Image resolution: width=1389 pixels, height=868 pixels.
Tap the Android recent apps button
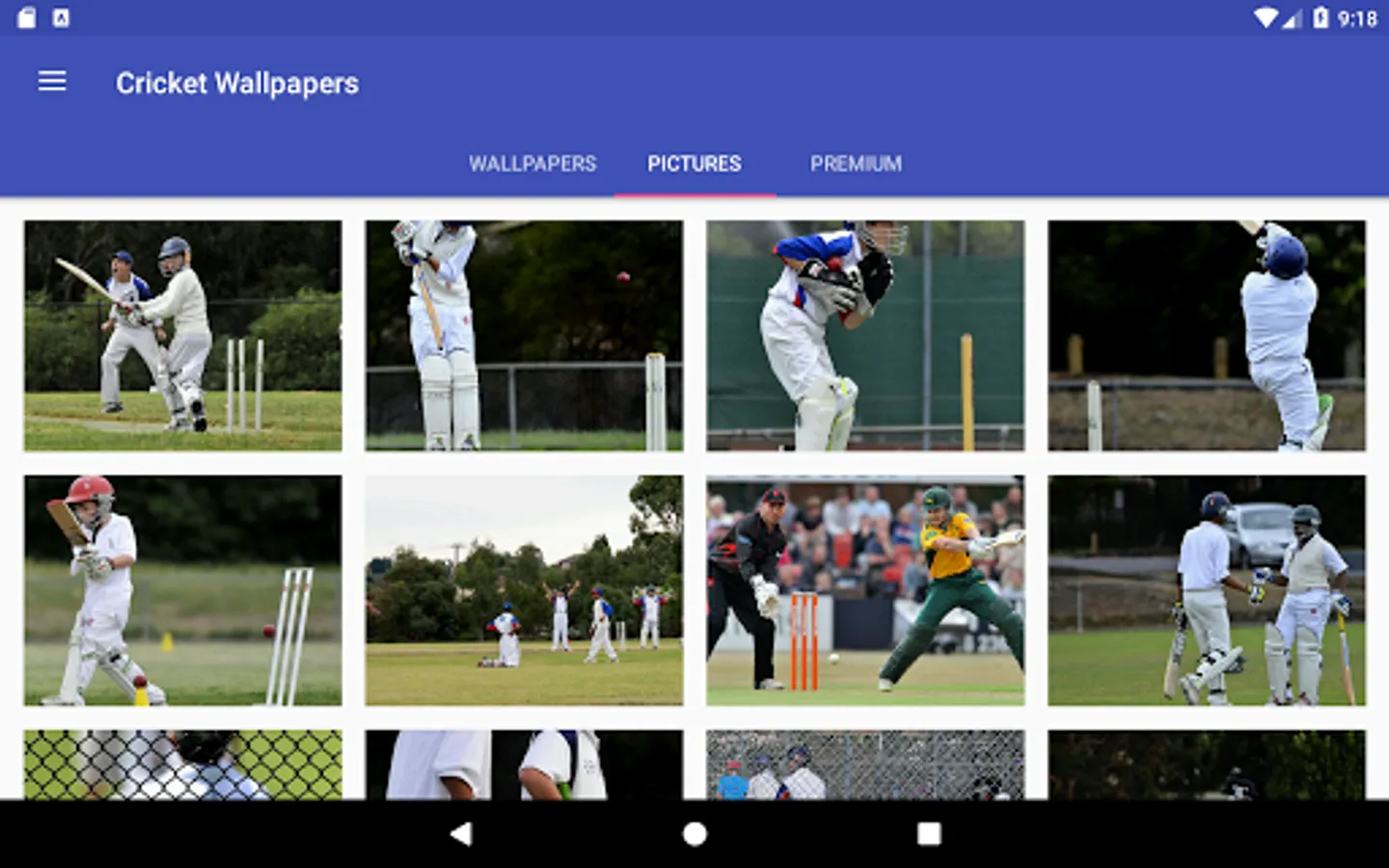929,834
